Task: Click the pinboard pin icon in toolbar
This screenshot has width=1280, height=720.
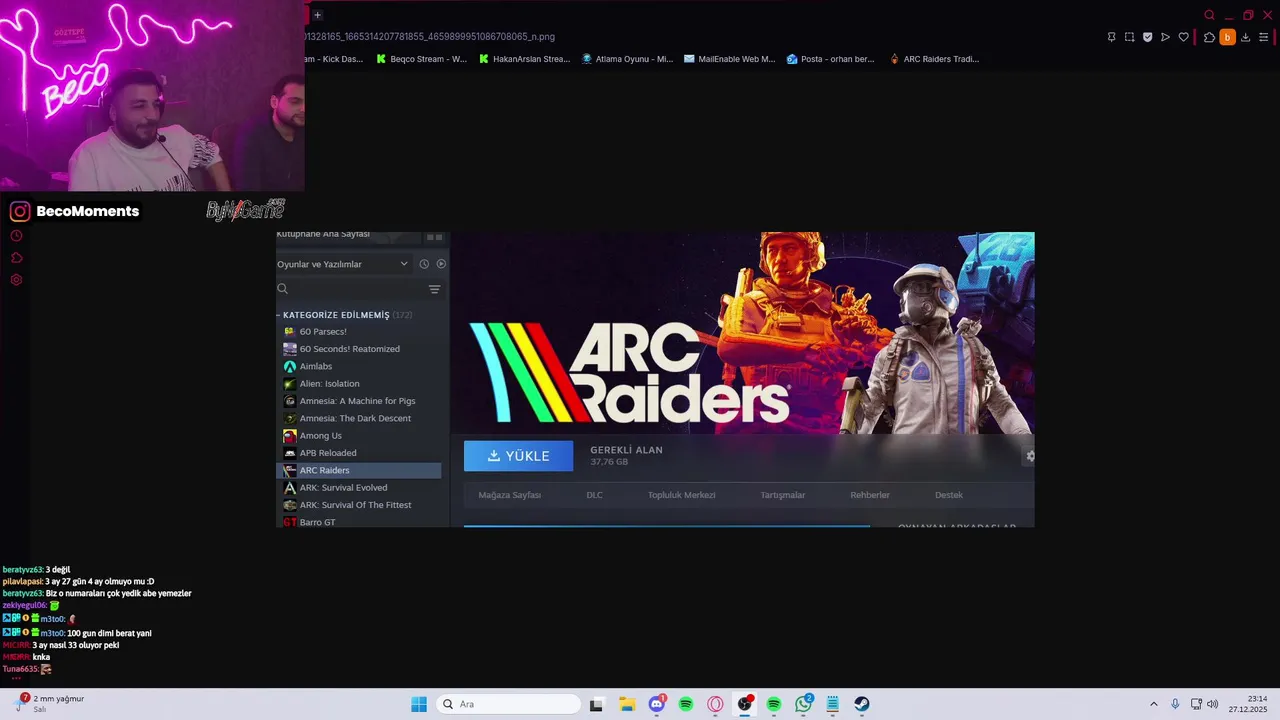Action: [x=1111, y=37]
